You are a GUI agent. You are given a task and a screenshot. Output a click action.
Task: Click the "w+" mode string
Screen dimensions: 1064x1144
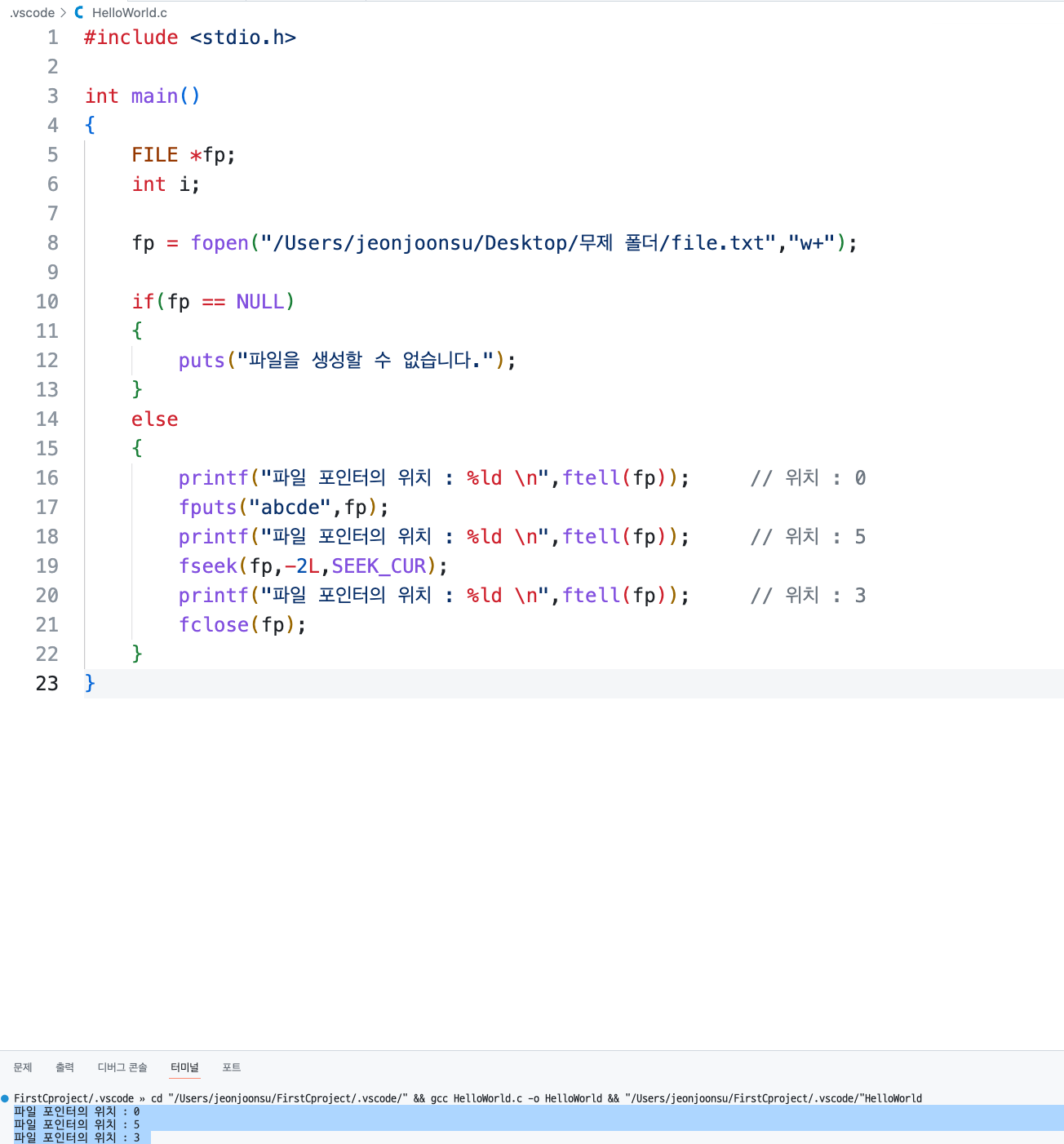click(x=811, y=243)
